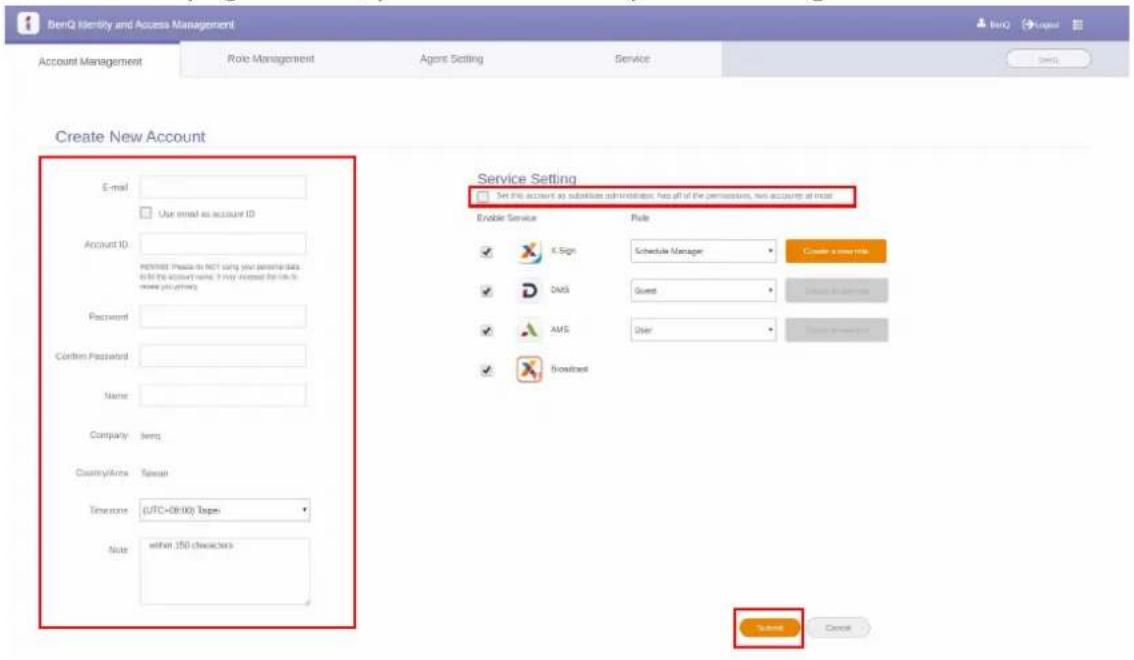This screenshot has height=660, width=1134.
Task: Open the Timezone dropdown (UTC+08:00 Taipei)
Action: pos(224,510)
